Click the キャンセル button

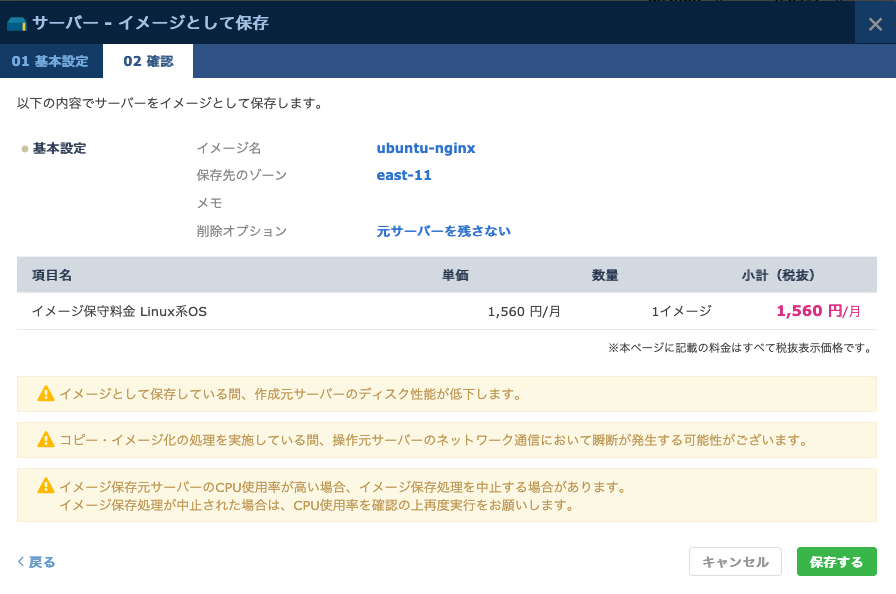735,561
